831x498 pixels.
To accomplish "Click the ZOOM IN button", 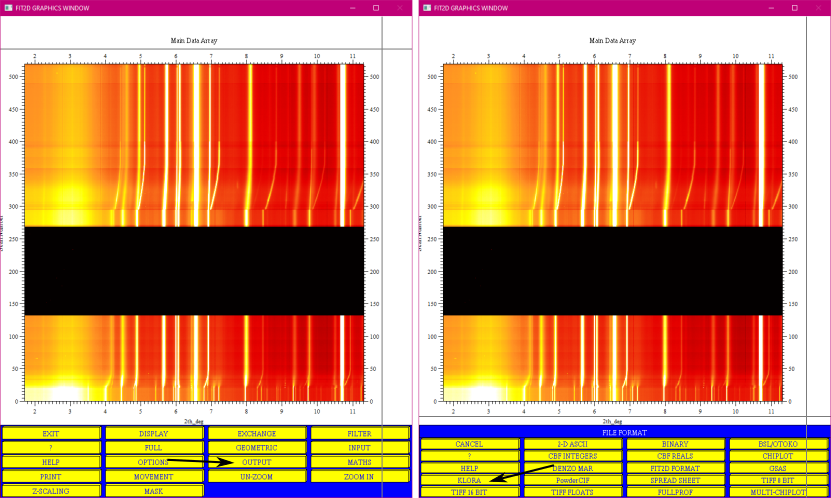I will point(360,476).
